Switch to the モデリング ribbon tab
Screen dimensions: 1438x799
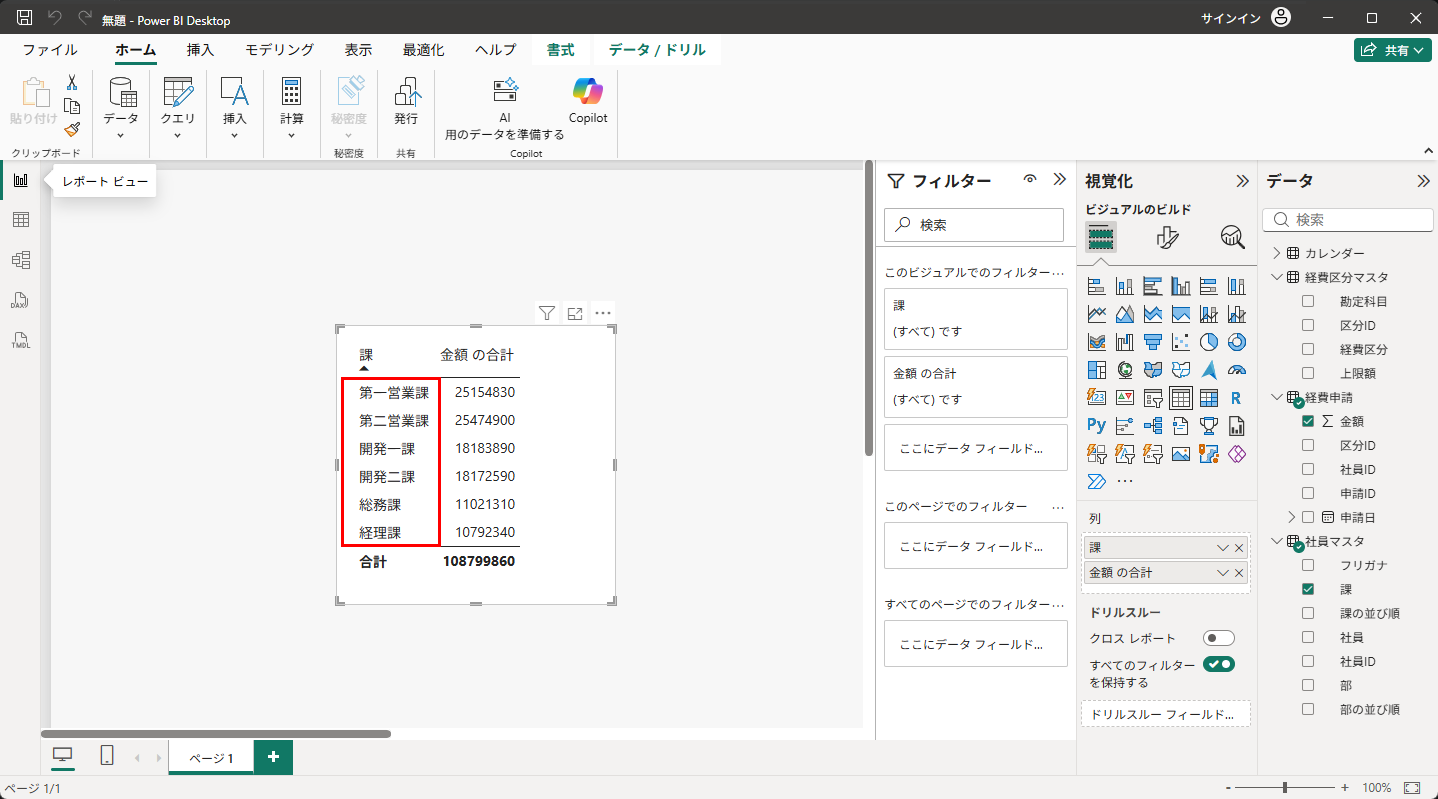pos(280,50)
